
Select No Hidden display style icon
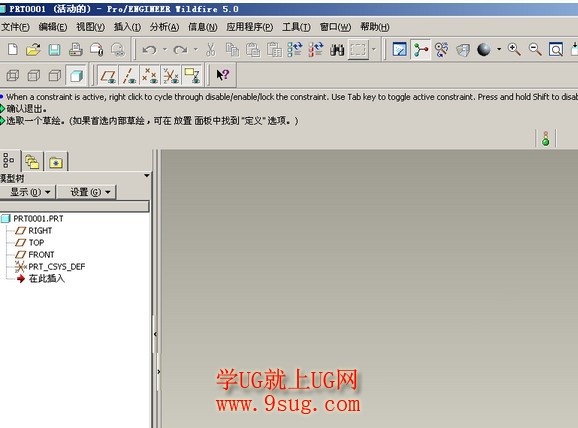point(55,76)
